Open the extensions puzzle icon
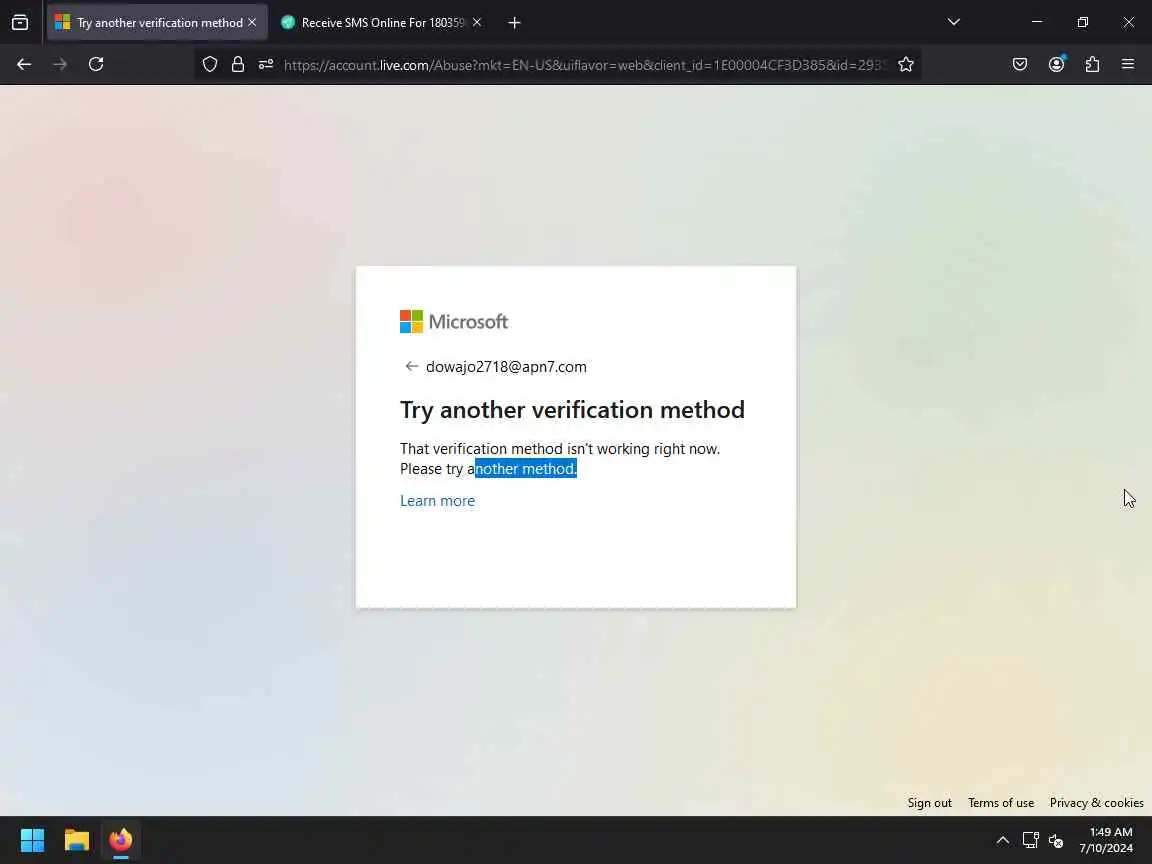 coord(1092,65)
